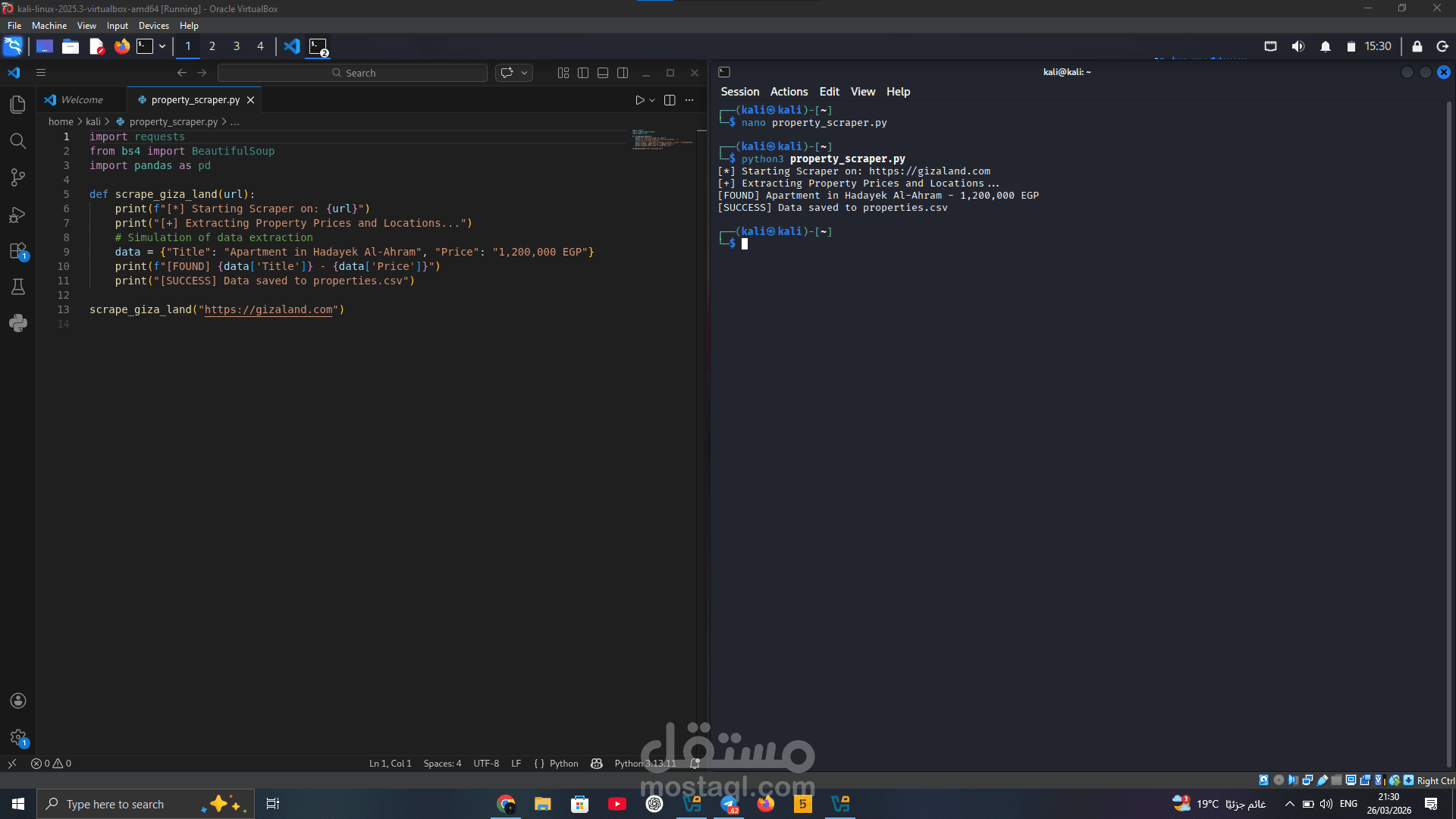Screen dimensions: 1456x819
Task: Click Python 3.13.11 interpreter in status bar
Action: 645,764
